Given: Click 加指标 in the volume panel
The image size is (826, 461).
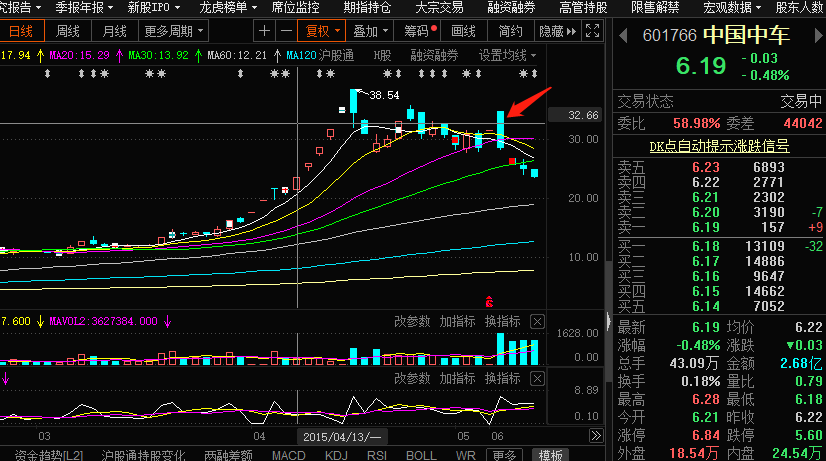Looking at the screenshot, I should coord(457,321).
